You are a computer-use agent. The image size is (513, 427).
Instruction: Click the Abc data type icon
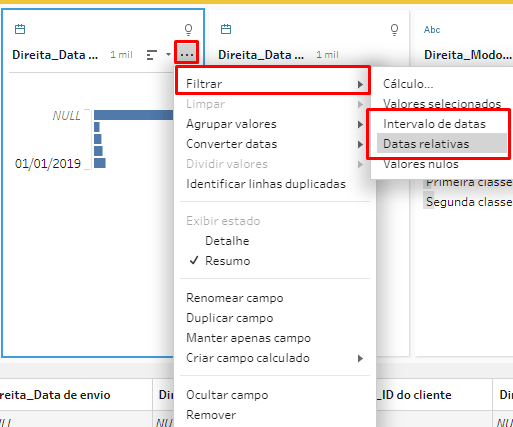pos(432,30)
